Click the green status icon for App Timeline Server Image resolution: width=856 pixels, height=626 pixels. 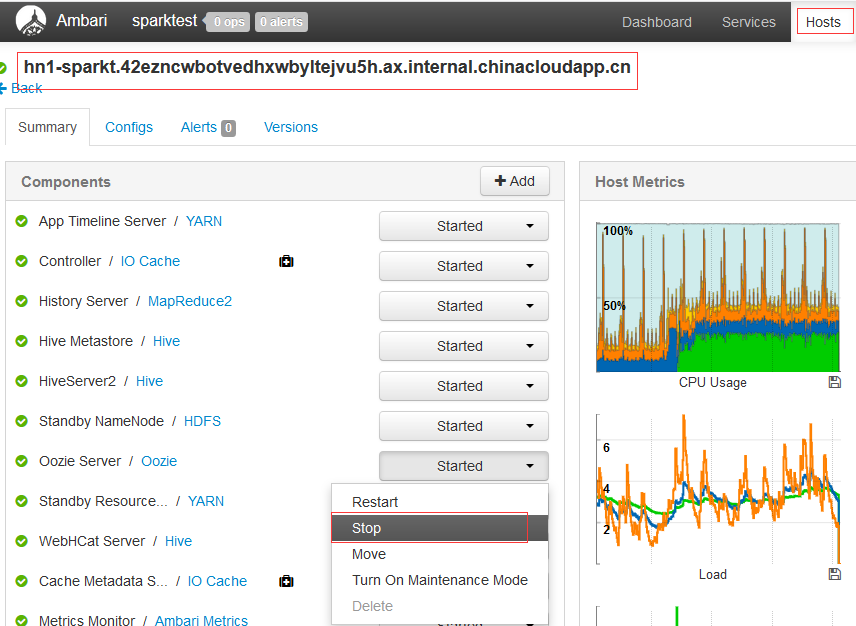[22, 221]
